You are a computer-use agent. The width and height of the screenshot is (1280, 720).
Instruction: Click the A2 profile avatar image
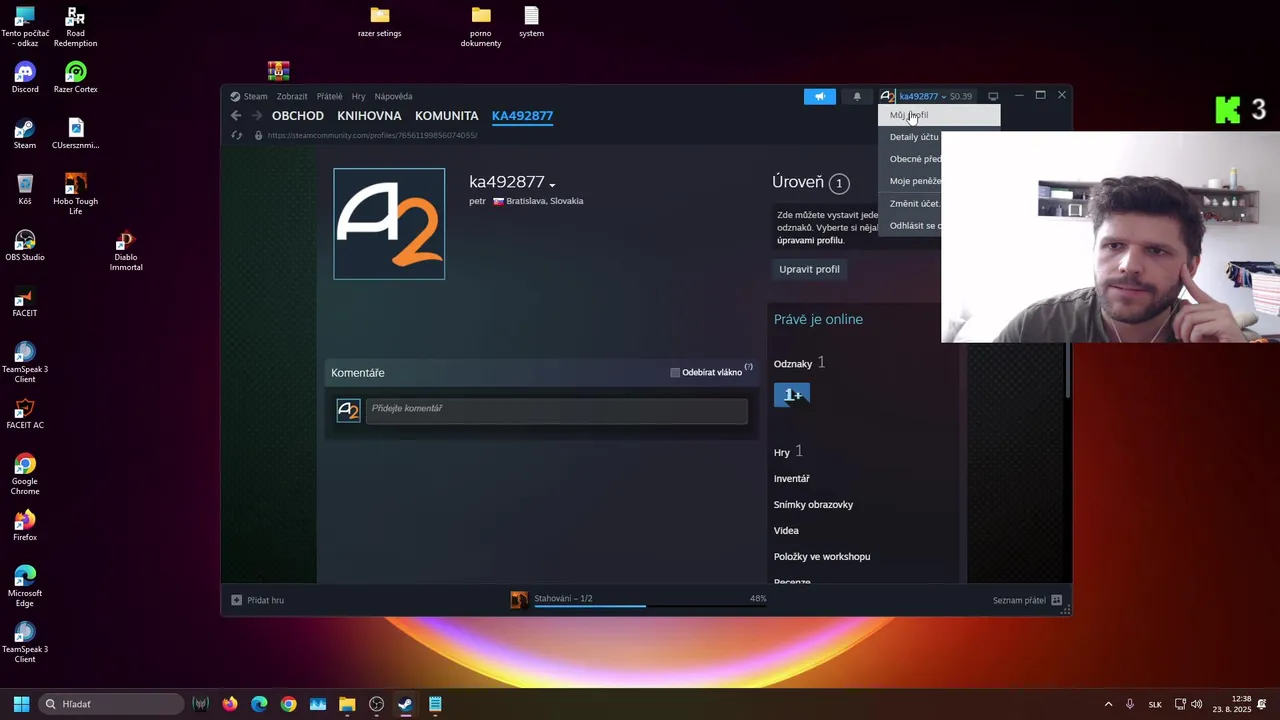[x=389, y=224]
